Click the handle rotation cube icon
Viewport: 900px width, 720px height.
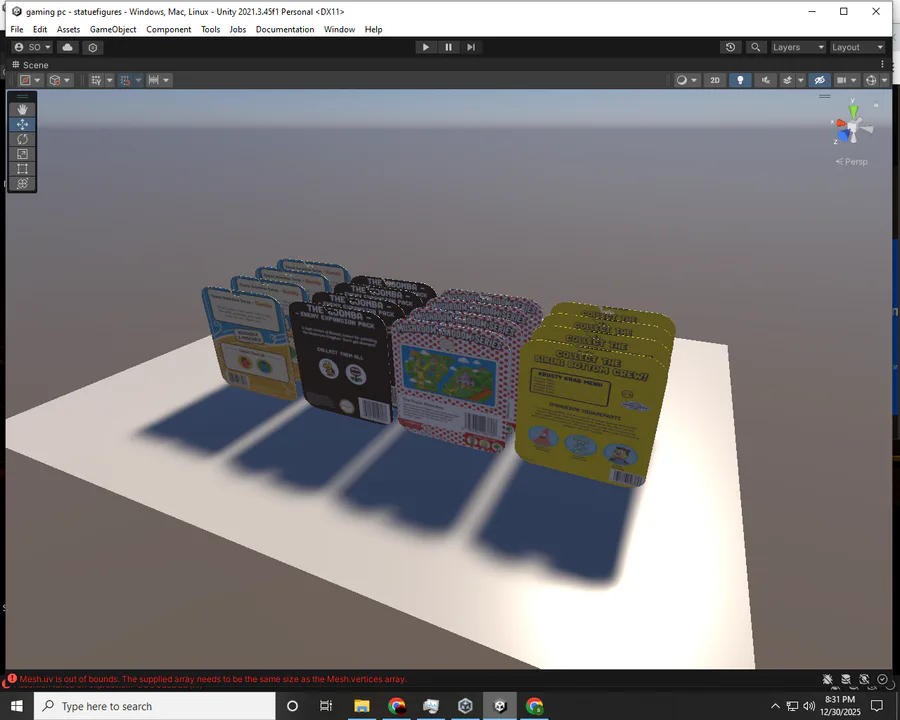tap(55, 80)
